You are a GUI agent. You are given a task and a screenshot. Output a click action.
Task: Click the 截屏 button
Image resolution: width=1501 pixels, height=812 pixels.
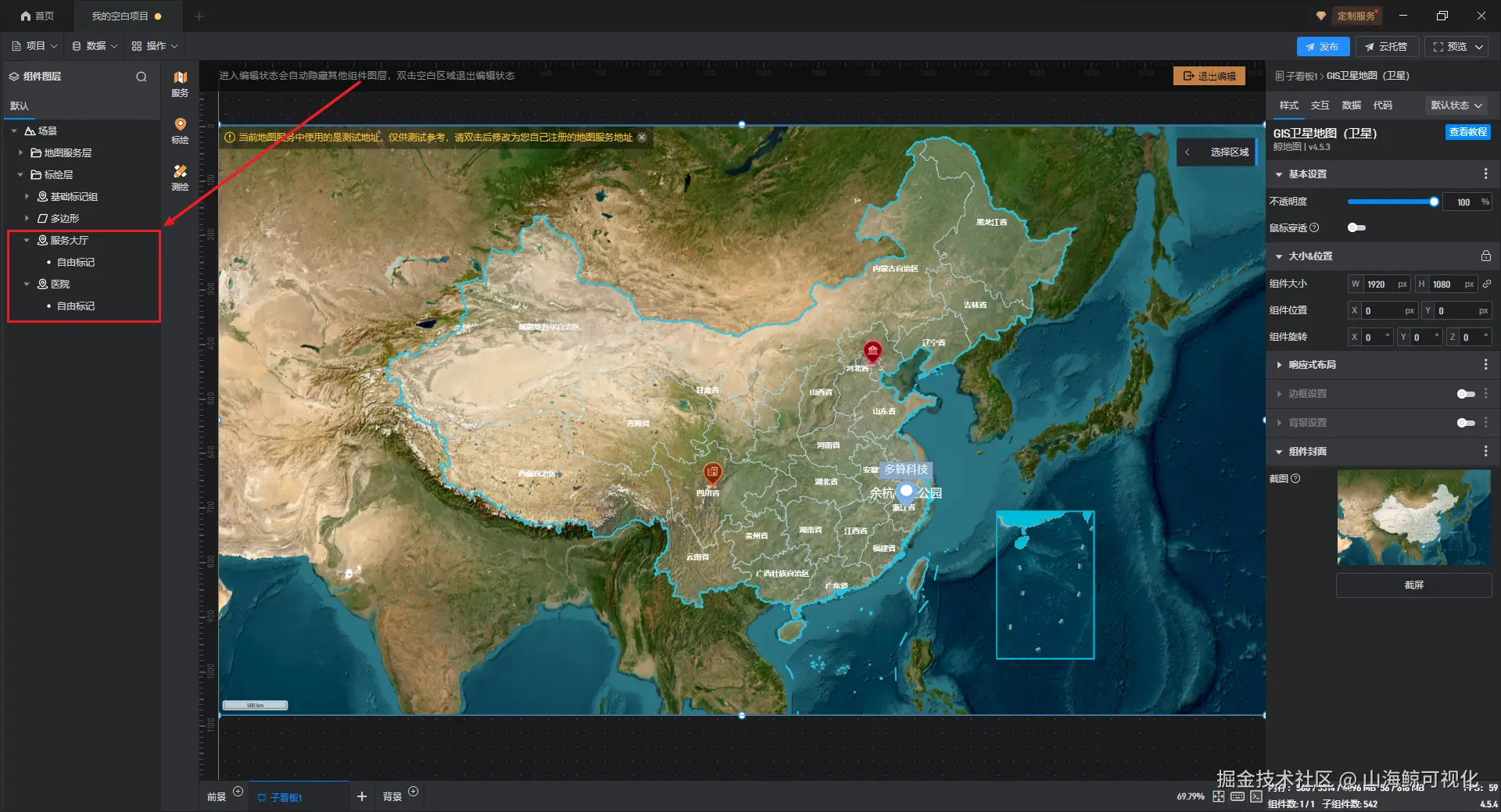tap(1413, 585)
